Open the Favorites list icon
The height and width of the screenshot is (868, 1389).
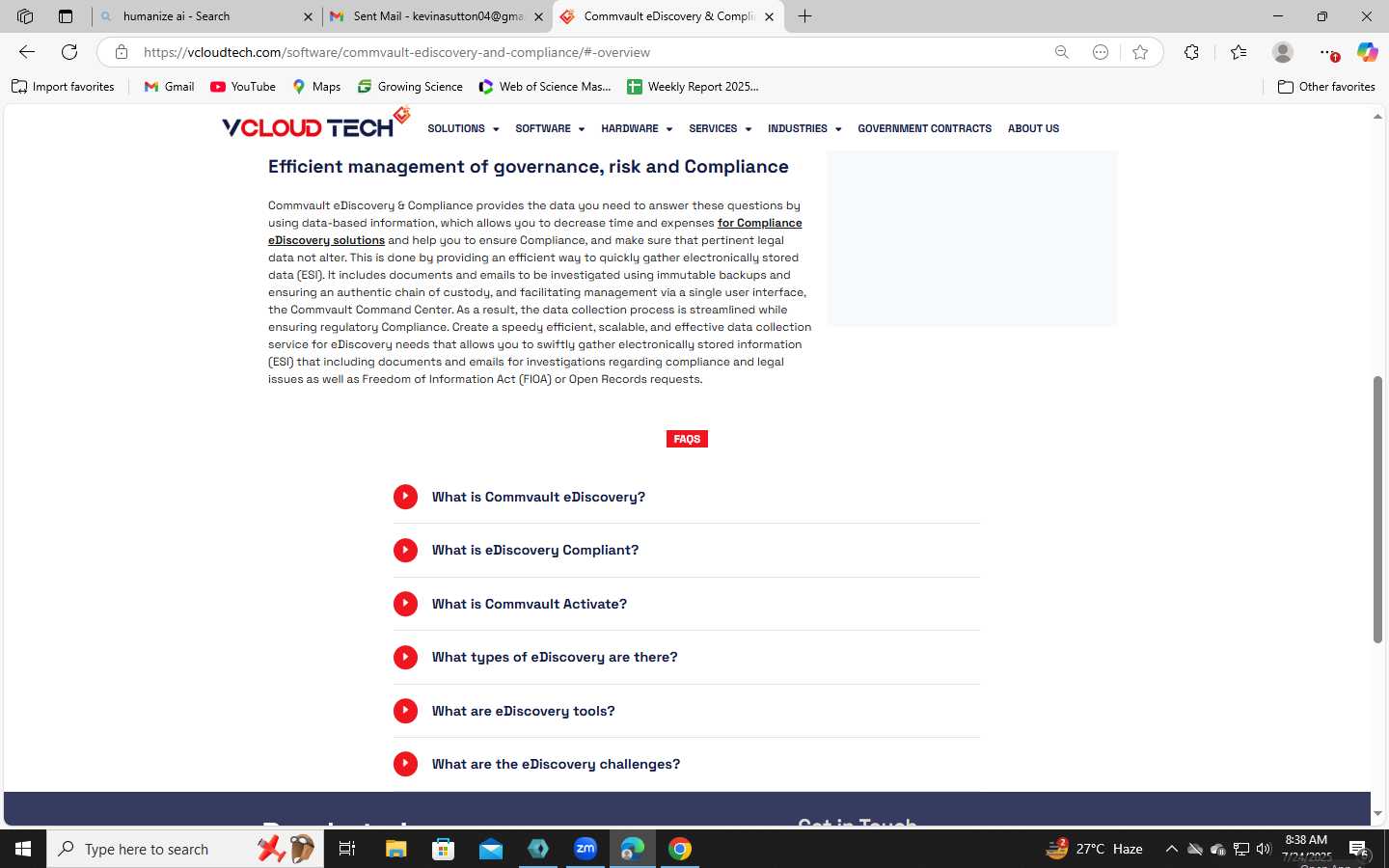click(1239, 52)
